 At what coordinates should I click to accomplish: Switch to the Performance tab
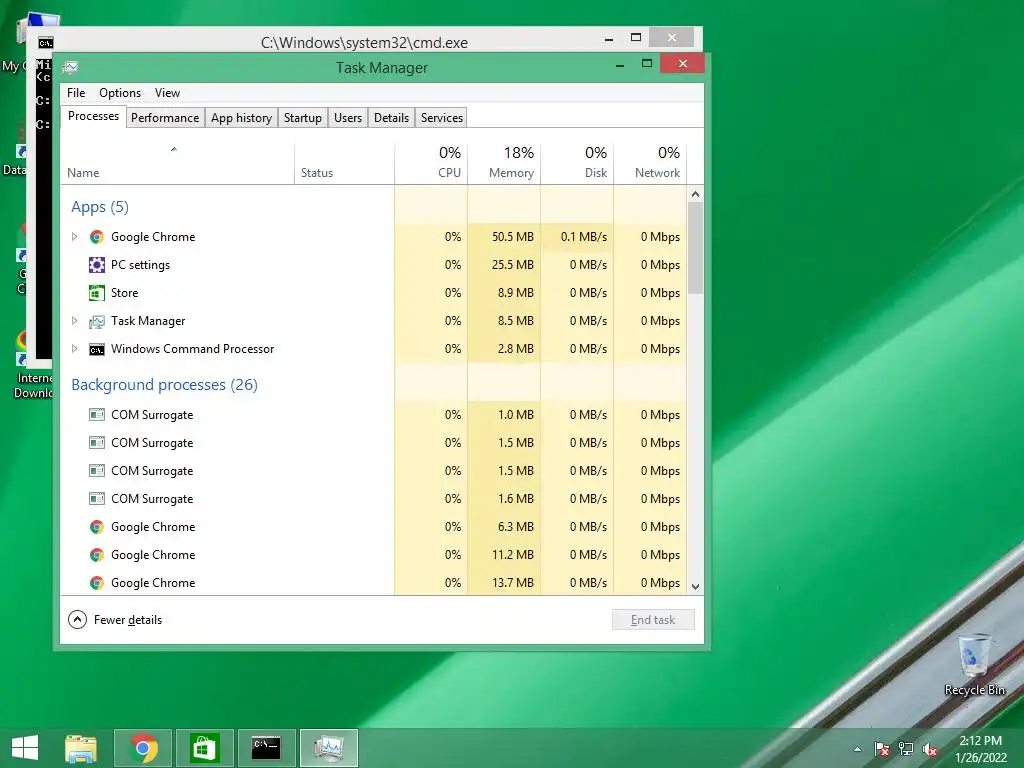(165, 118)
